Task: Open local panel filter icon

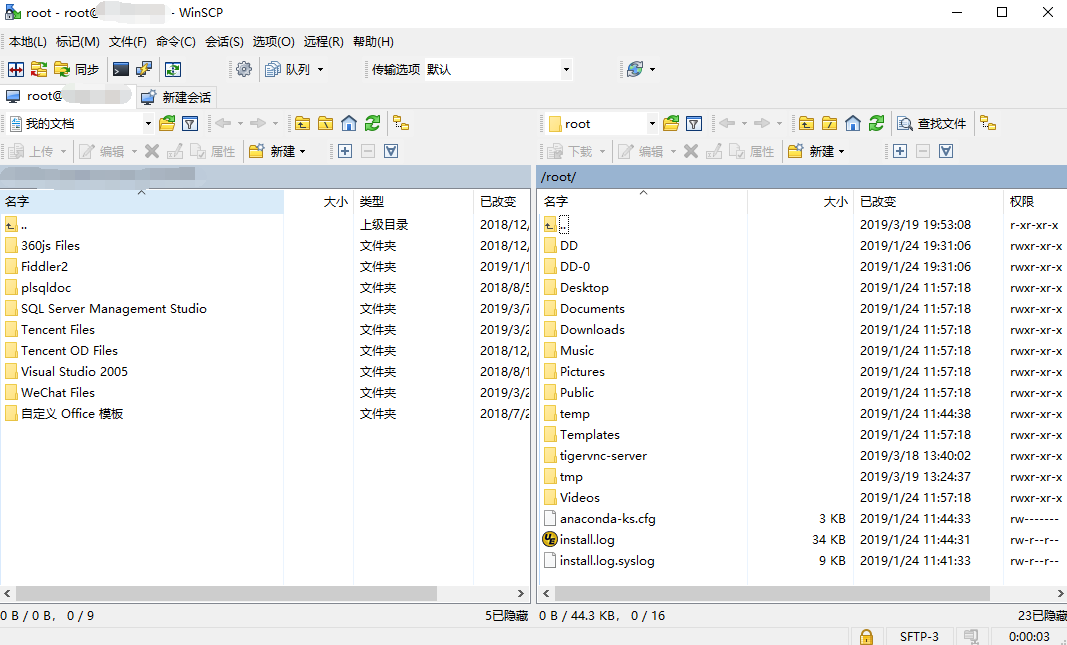Action: tap(190, 123)
